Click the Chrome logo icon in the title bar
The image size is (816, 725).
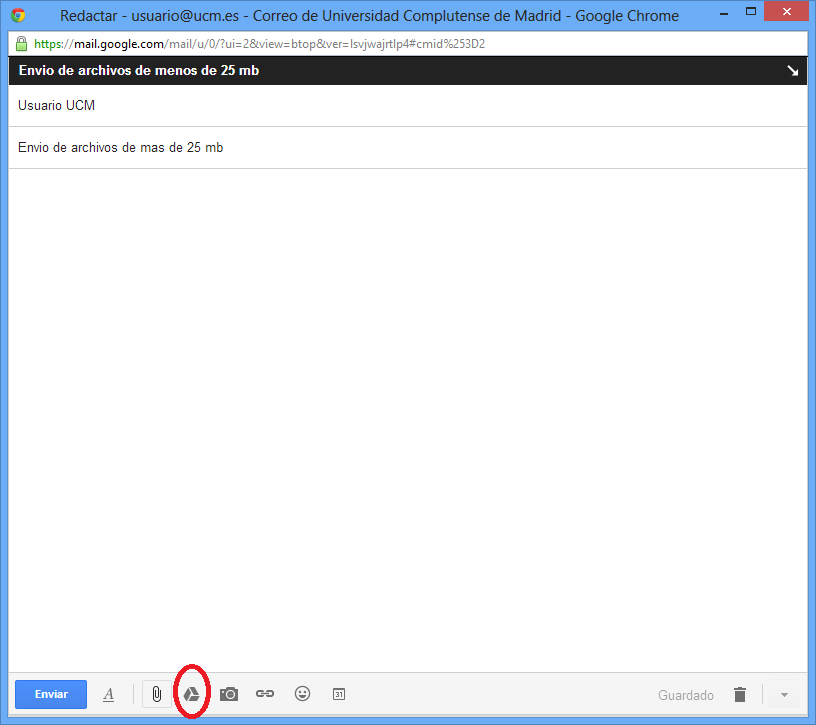pyautogui.click(x=18, y=15)
